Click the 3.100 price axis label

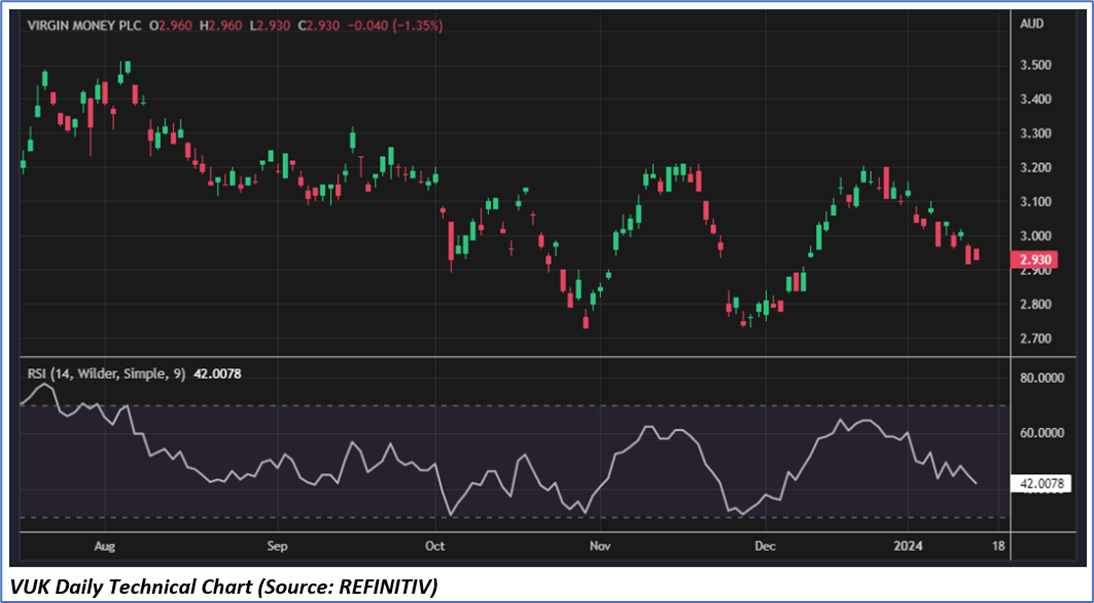pyautogui.click(x=1036, y=202)
